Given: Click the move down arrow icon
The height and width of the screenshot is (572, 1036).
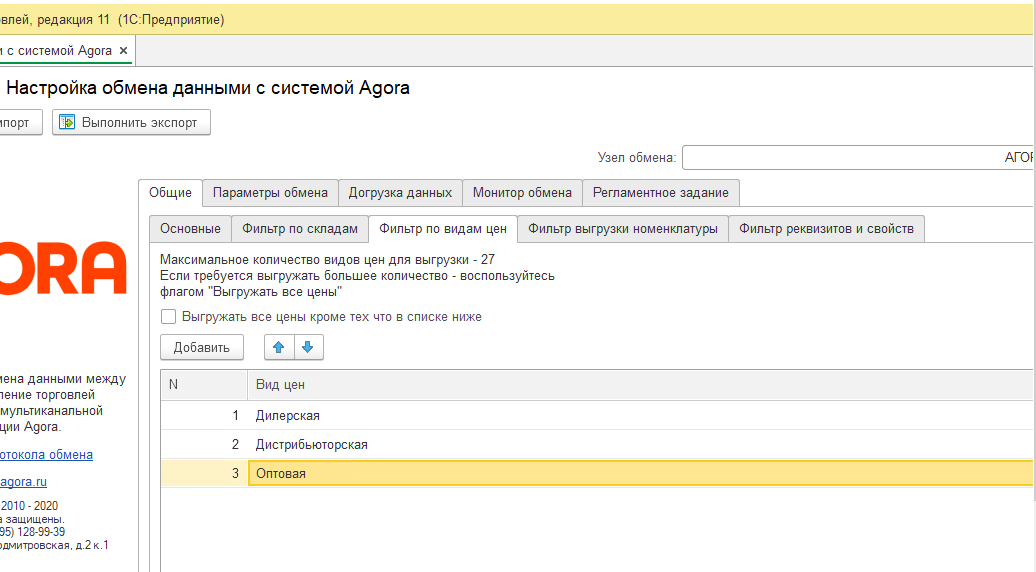Looking at the screenshot, I should [308, 347].
